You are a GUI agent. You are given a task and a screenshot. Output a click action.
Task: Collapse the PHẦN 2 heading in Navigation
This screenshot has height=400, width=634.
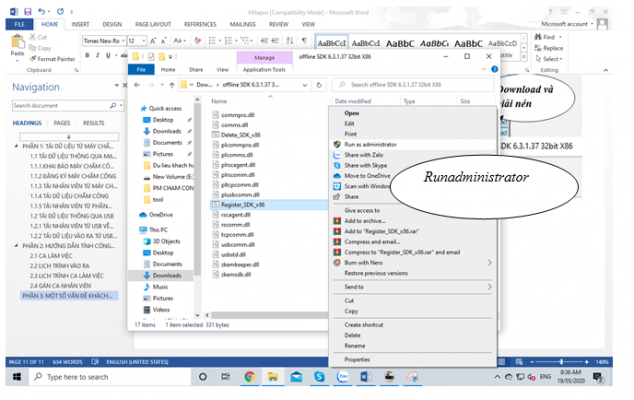coord(17,245)
